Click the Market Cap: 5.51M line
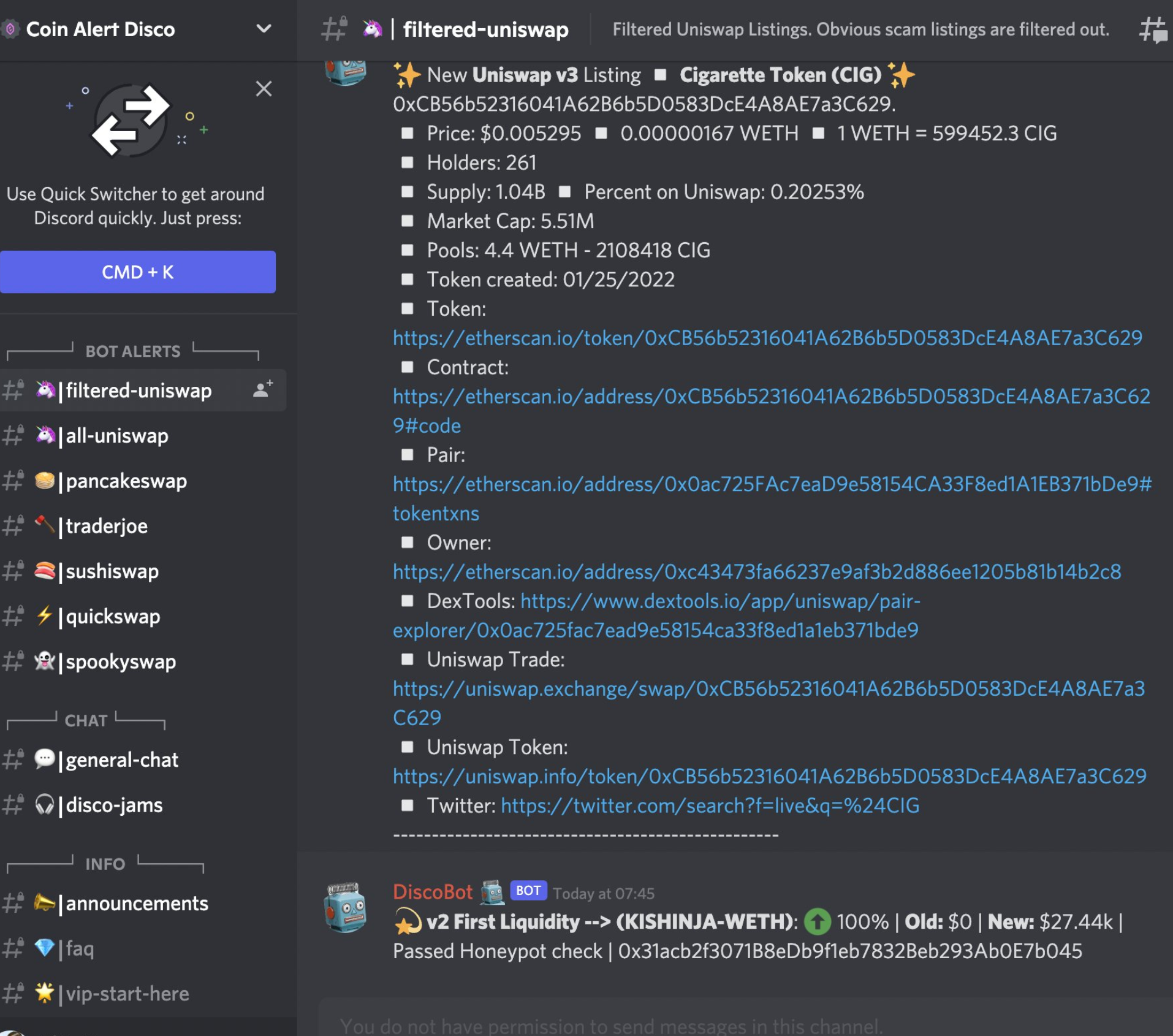 (x=511, y=221)
